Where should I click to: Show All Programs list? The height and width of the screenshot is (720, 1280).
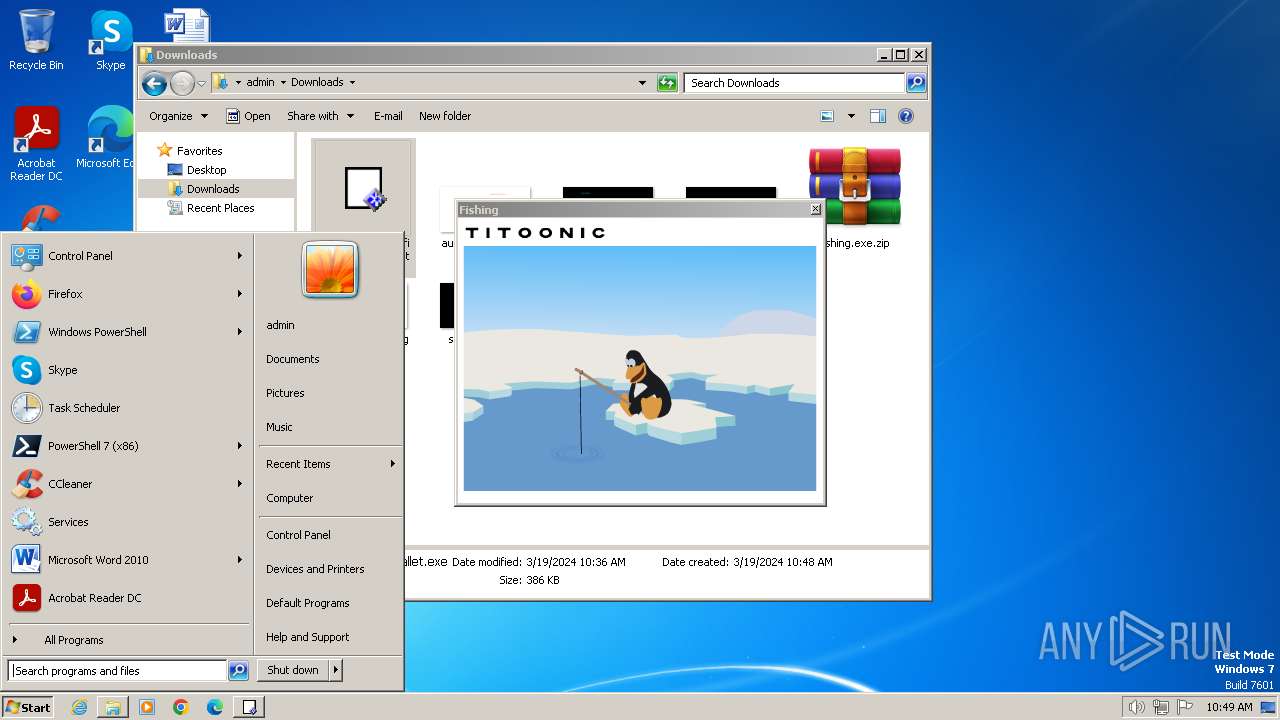74,640
